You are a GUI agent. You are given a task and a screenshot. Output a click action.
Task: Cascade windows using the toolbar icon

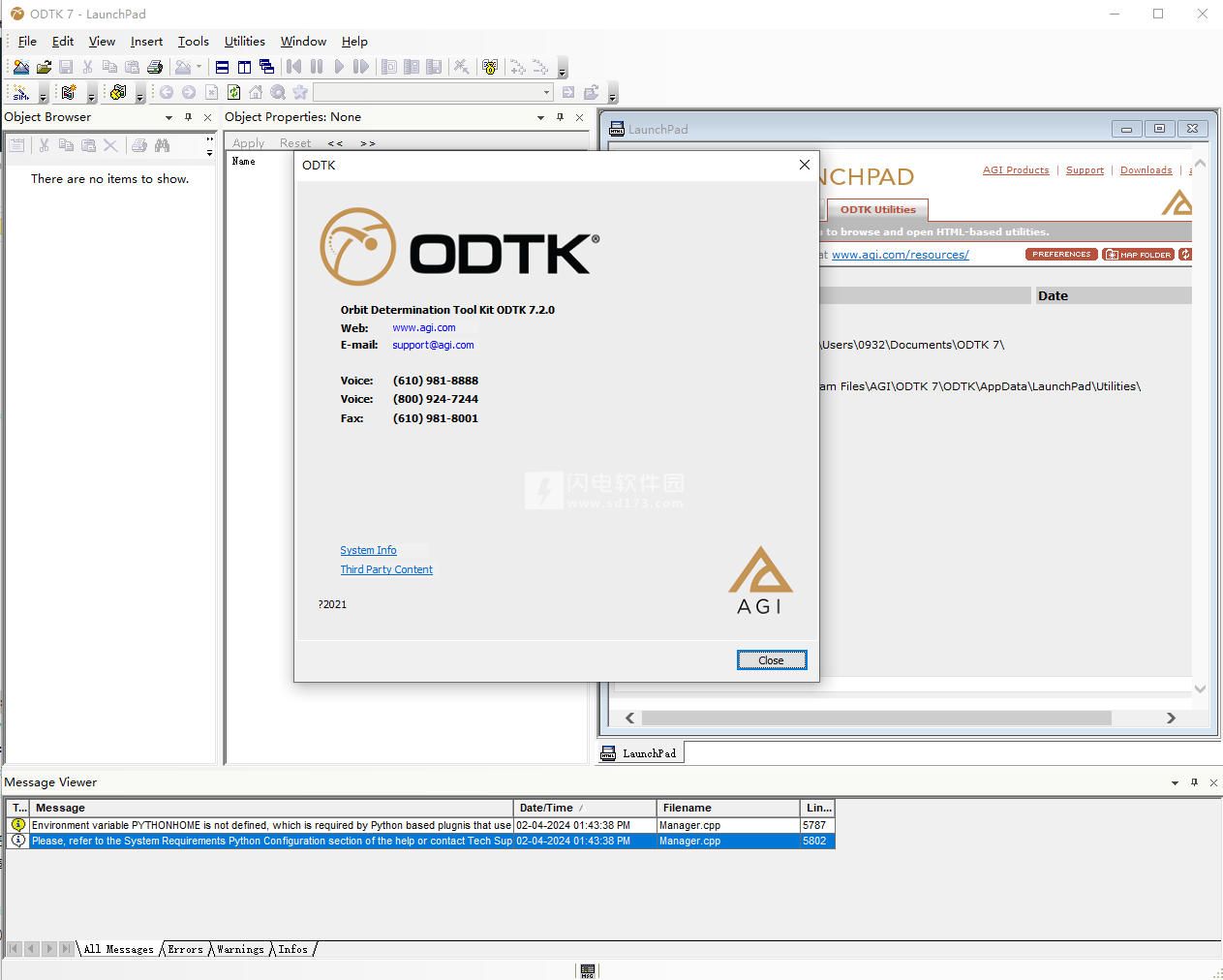[266, 67]
